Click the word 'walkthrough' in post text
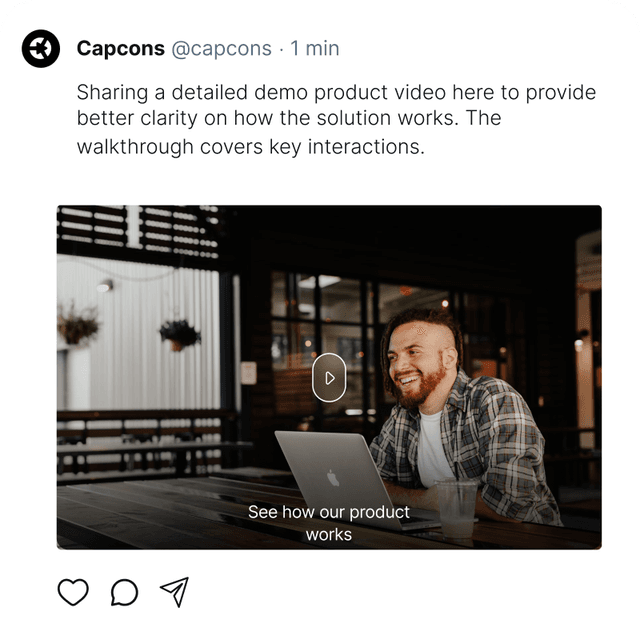This screenshot has height=639, width=640. coord(135,147)
